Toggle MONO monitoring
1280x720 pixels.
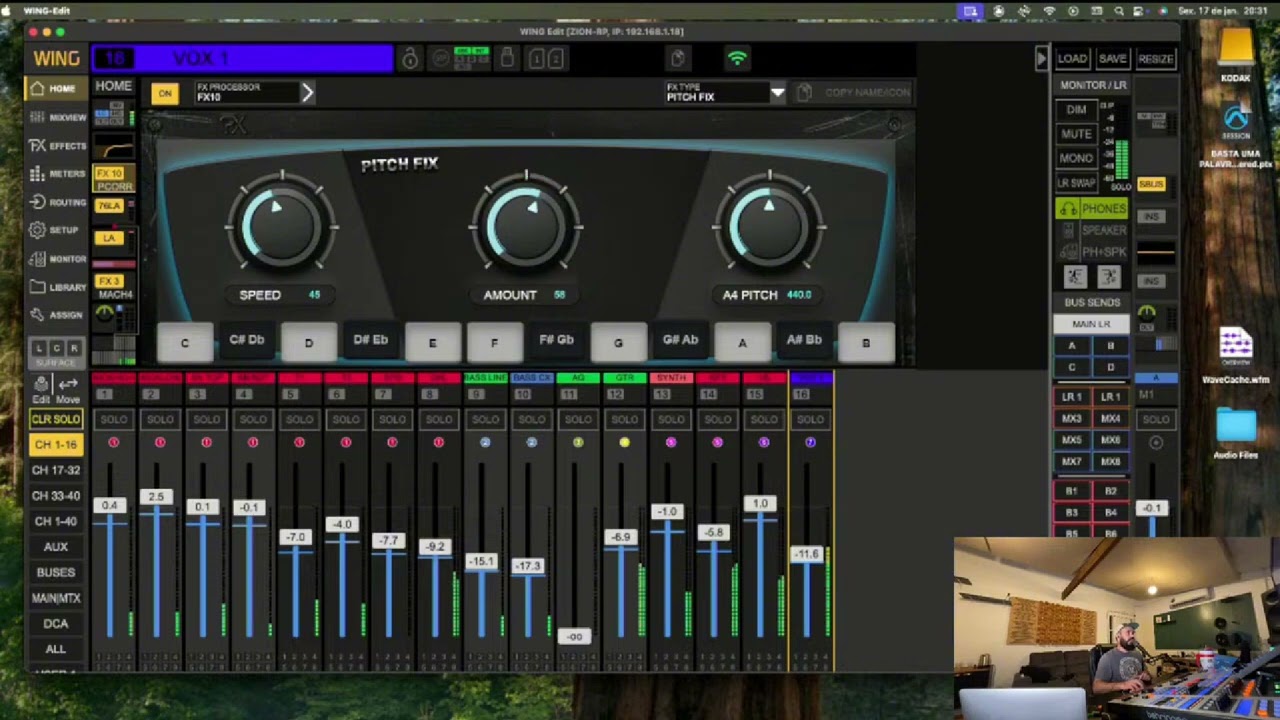coord(1076,158)
